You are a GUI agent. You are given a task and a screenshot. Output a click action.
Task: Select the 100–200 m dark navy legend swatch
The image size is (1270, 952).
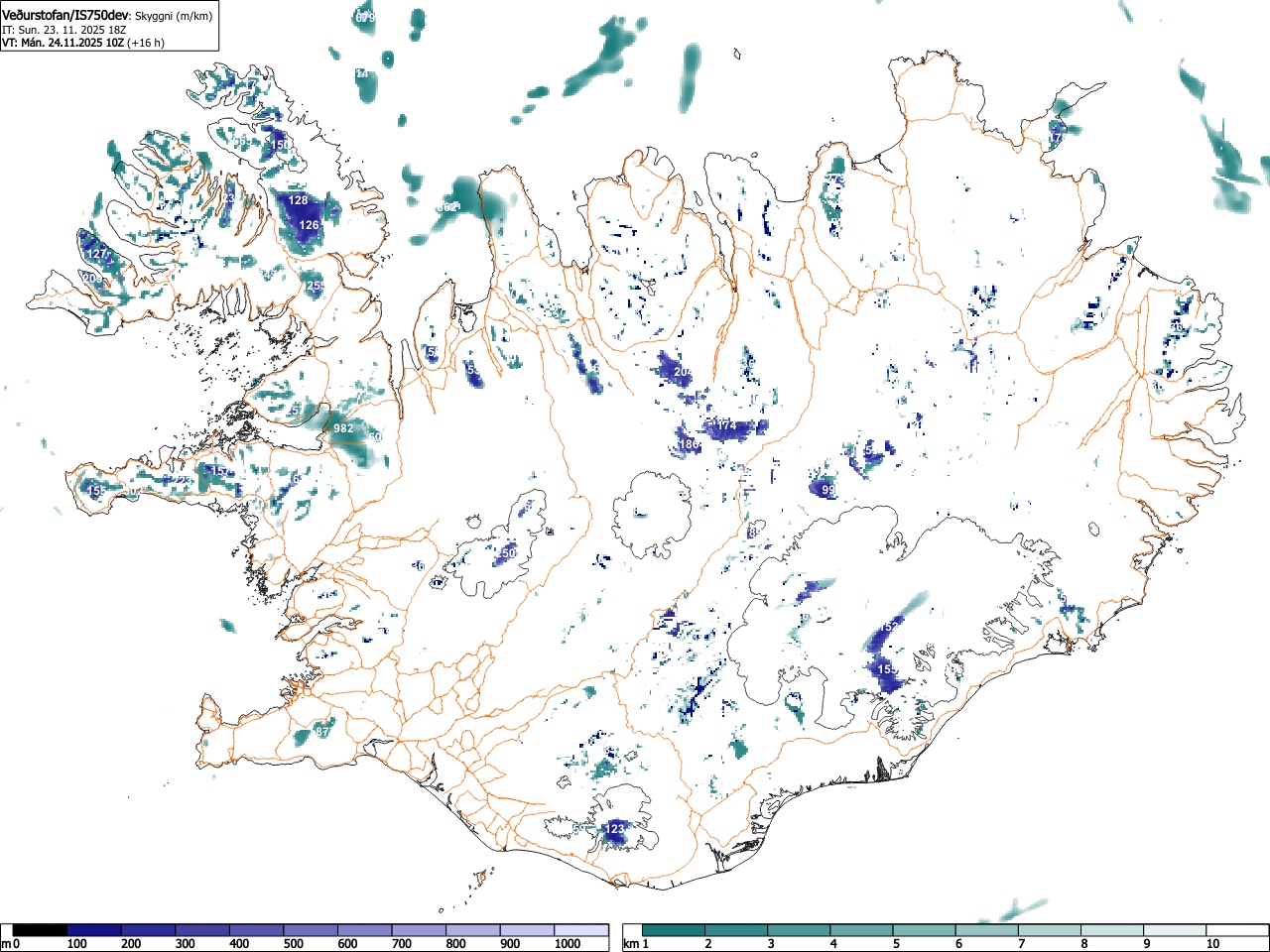94,930
